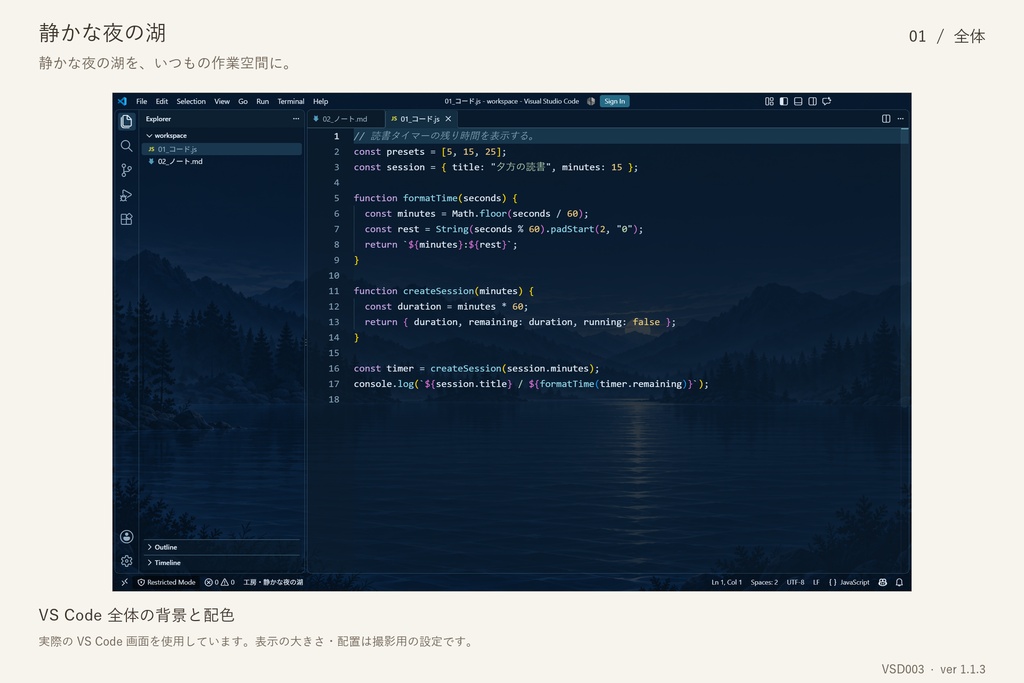Open the Edit menu
The image size is (1024, 683).
click(x=162, y=101)
